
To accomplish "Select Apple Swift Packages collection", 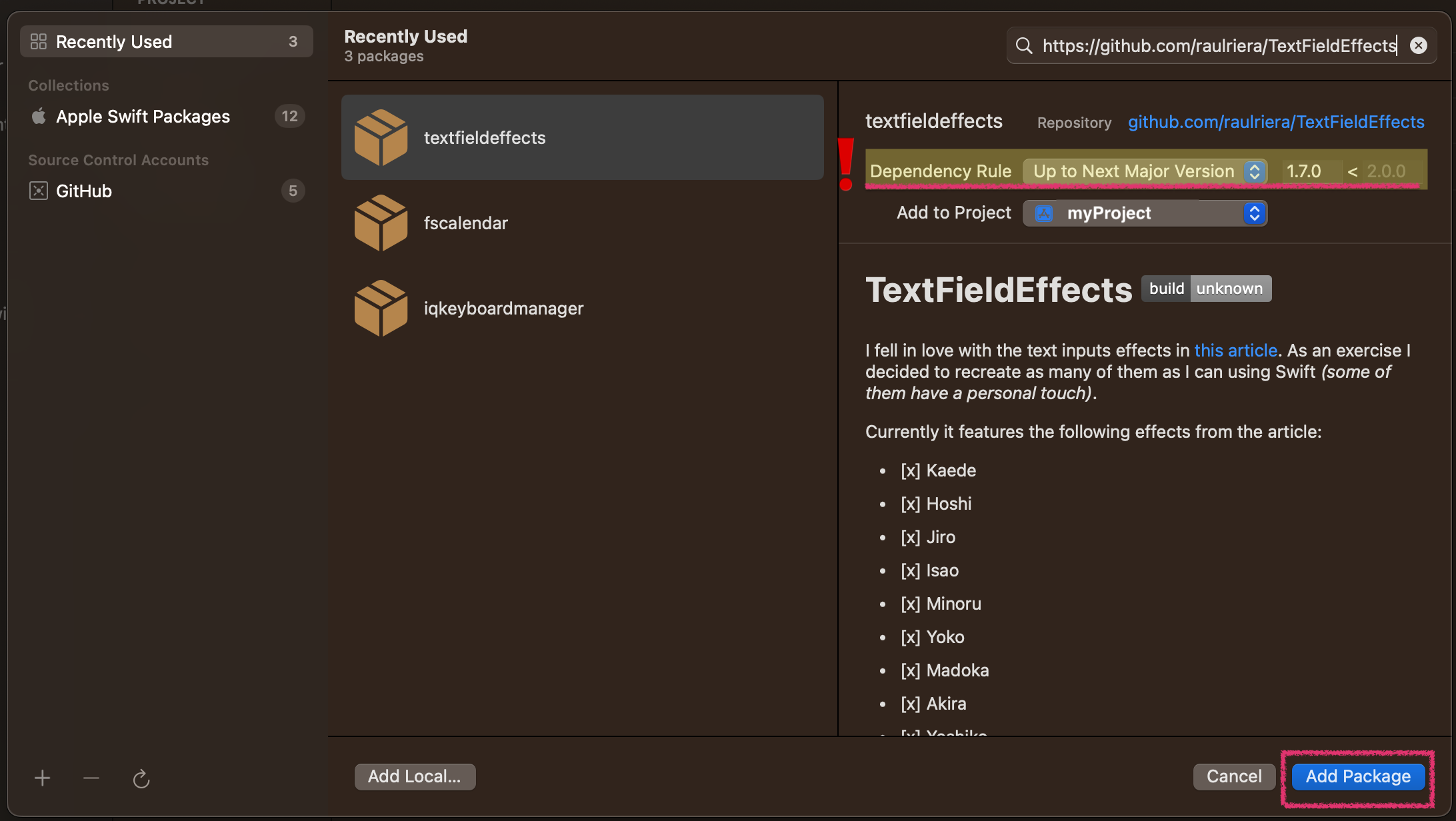I will pyautogui.click(x=167, y=116).
